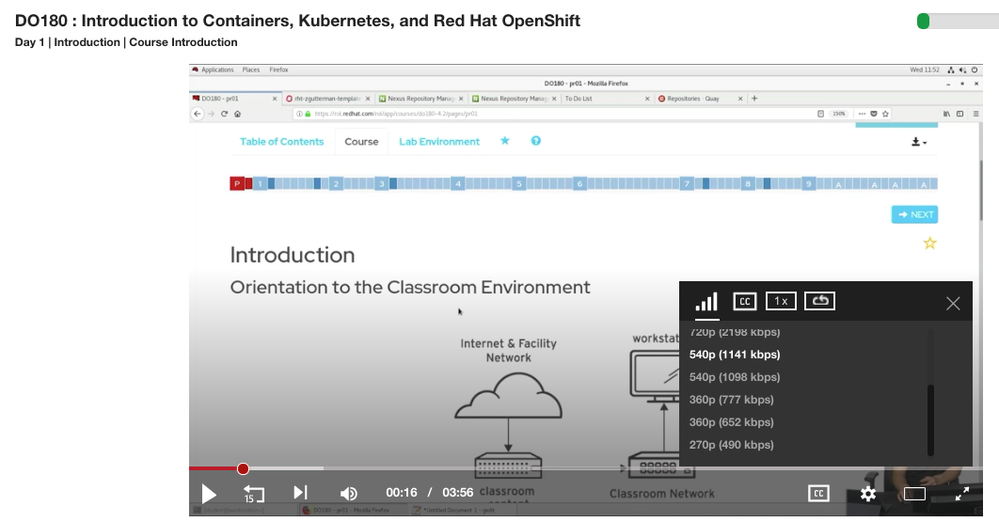Image resolution: width=999 pixels, height=521 pixels.
Task: Click the settings gear icon
Action: coord(868,494)
